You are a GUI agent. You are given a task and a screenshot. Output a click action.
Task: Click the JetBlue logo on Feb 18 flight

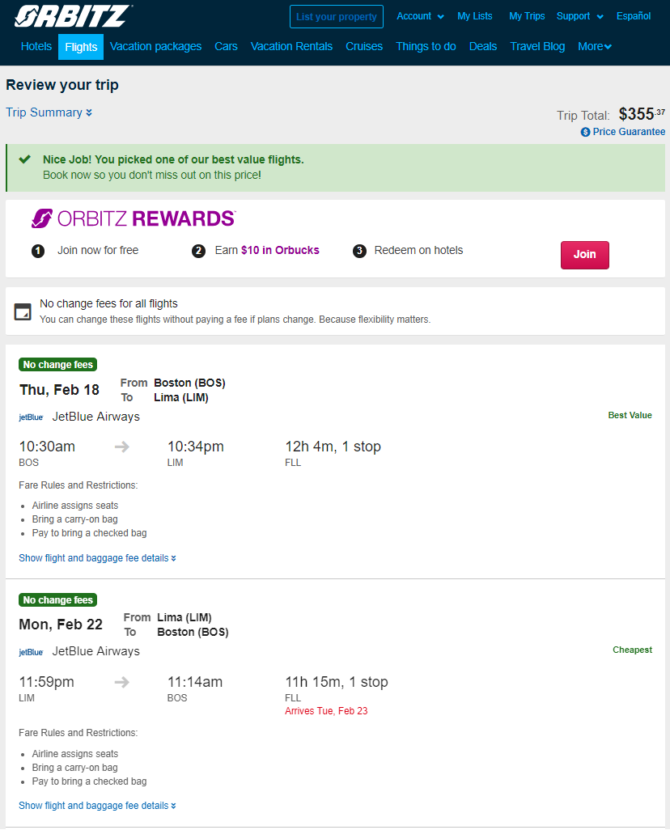click(31, 417)
